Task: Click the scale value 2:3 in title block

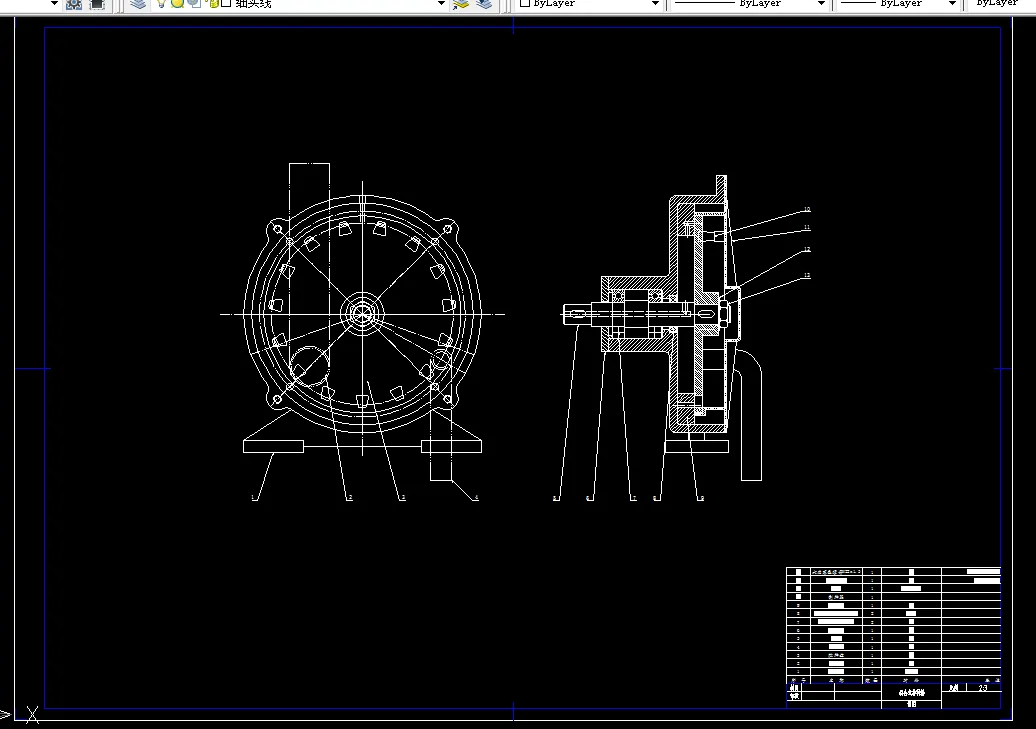Action: (983, 688)
